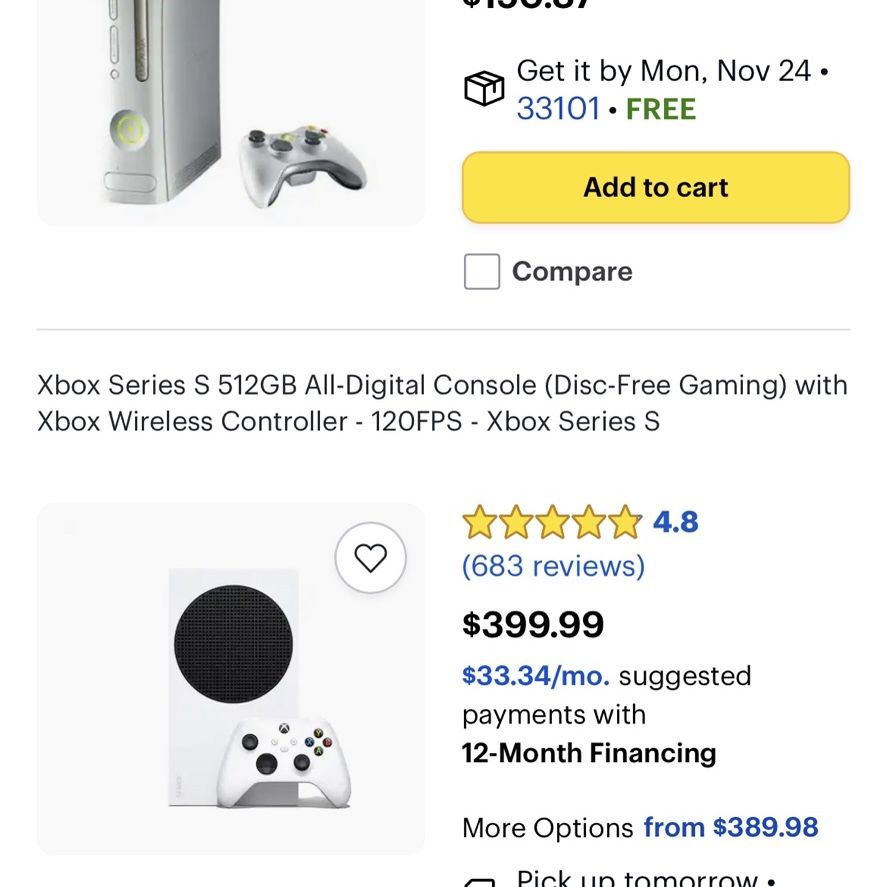
Task: Tap the green FREE shipping label
Action: [x=661, y=109]
